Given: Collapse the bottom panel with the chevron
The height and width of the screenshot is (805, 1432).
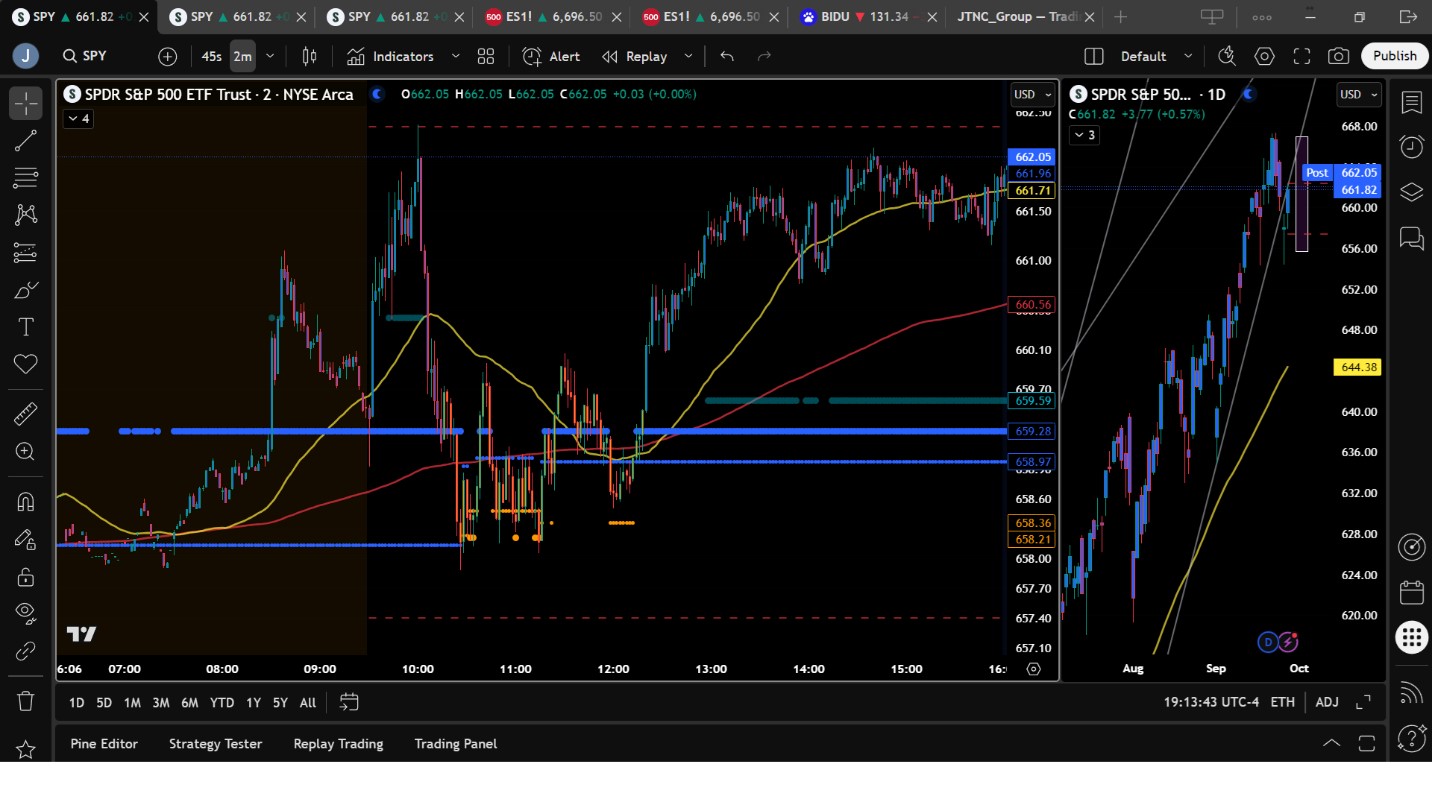Looking at the screenshot, I should (x=1332, y=743).
